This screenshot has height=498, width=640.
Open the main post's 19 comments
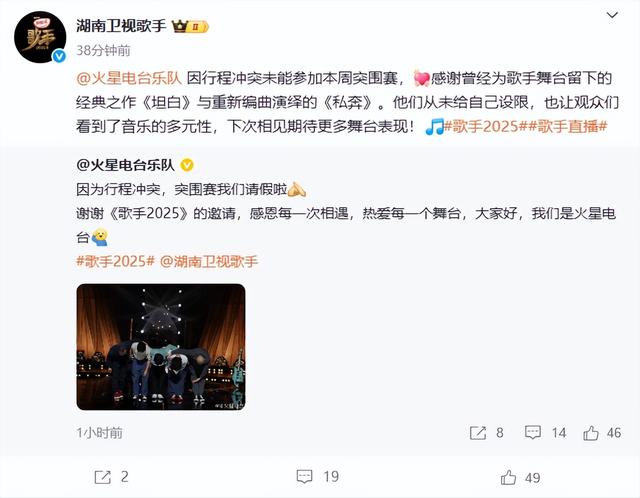point(318,476)
